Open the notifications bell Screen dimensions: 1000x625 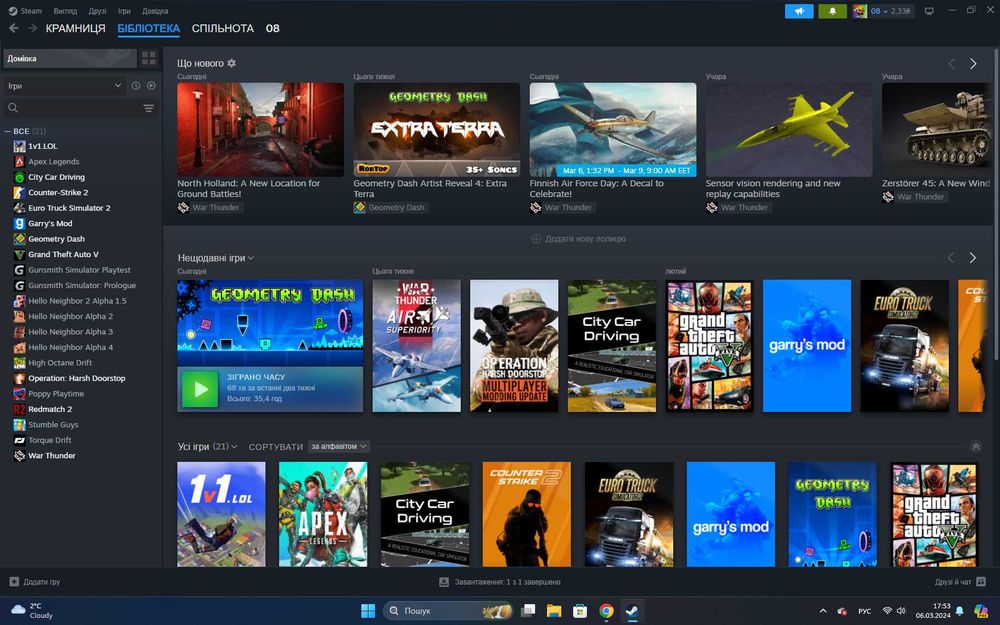coord(832,11)
